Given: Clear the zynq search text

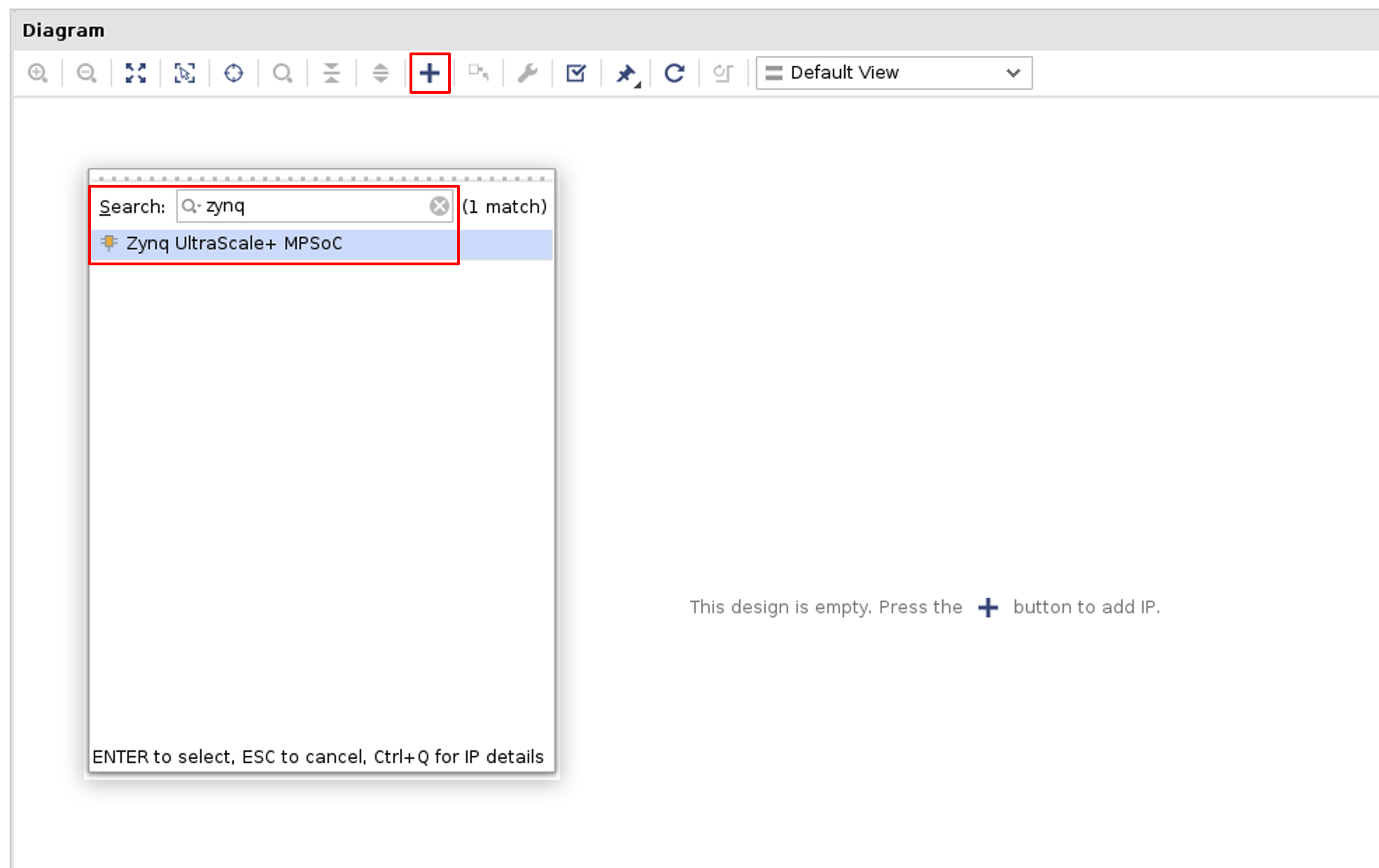Looking at the screenshot, I should 440,206.
